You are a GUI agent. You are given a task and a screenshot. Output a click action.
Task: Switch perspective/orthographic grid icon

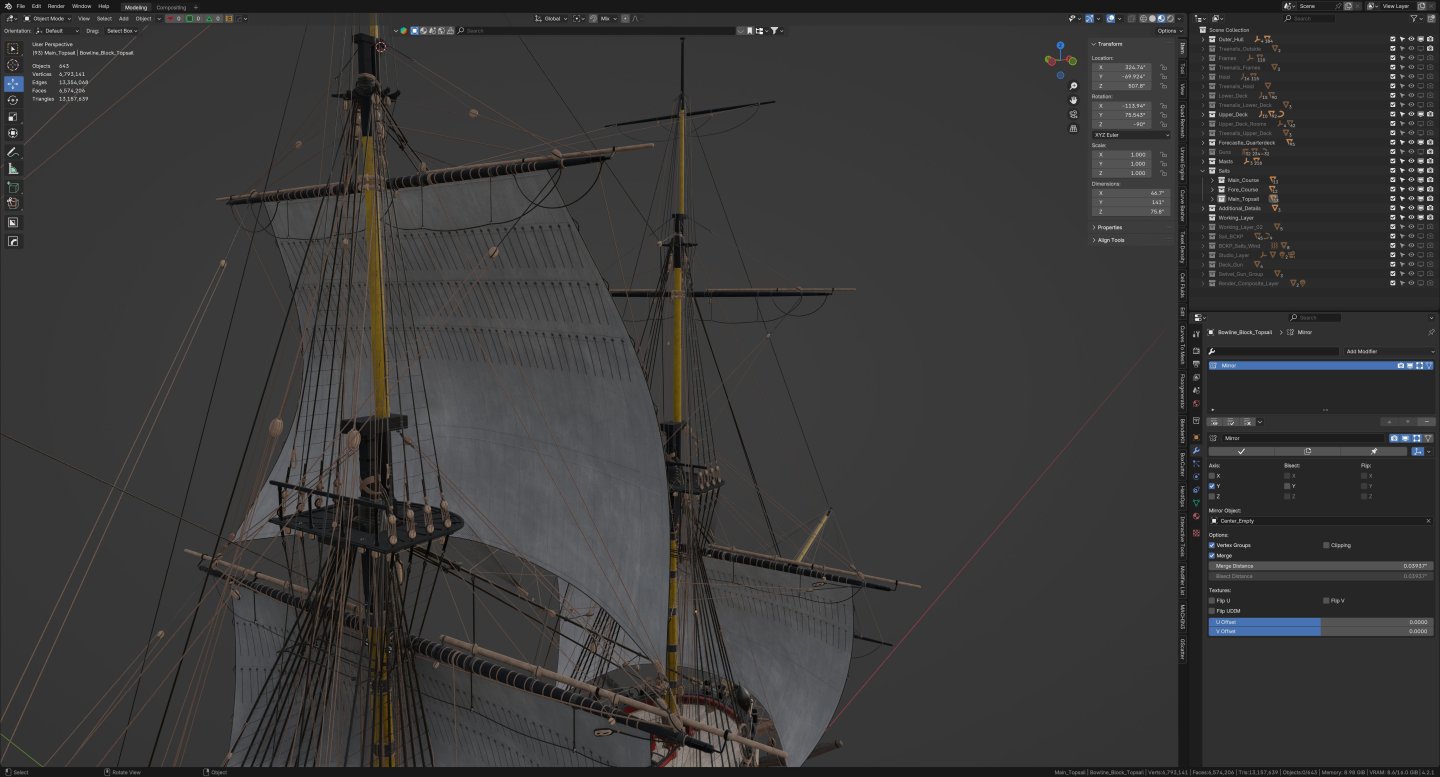[1073, 128]
